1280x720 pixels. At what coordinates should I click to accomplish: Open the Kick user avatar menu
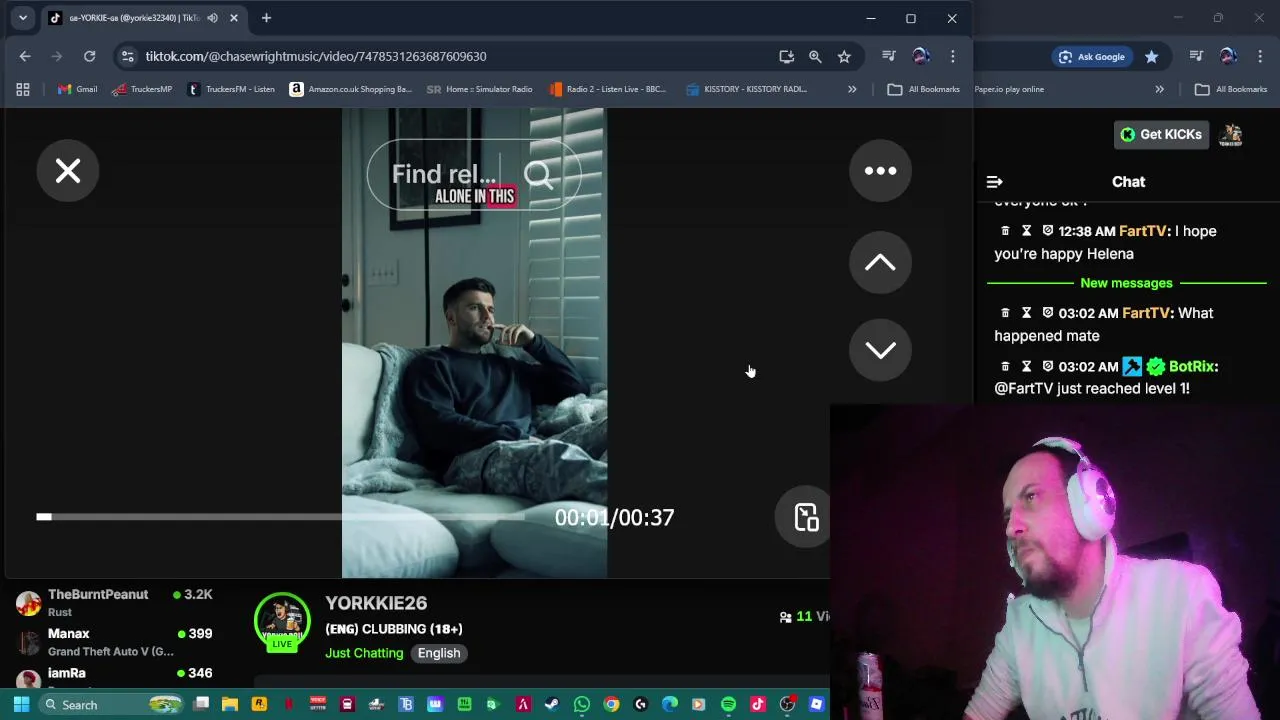point(1231,135)
